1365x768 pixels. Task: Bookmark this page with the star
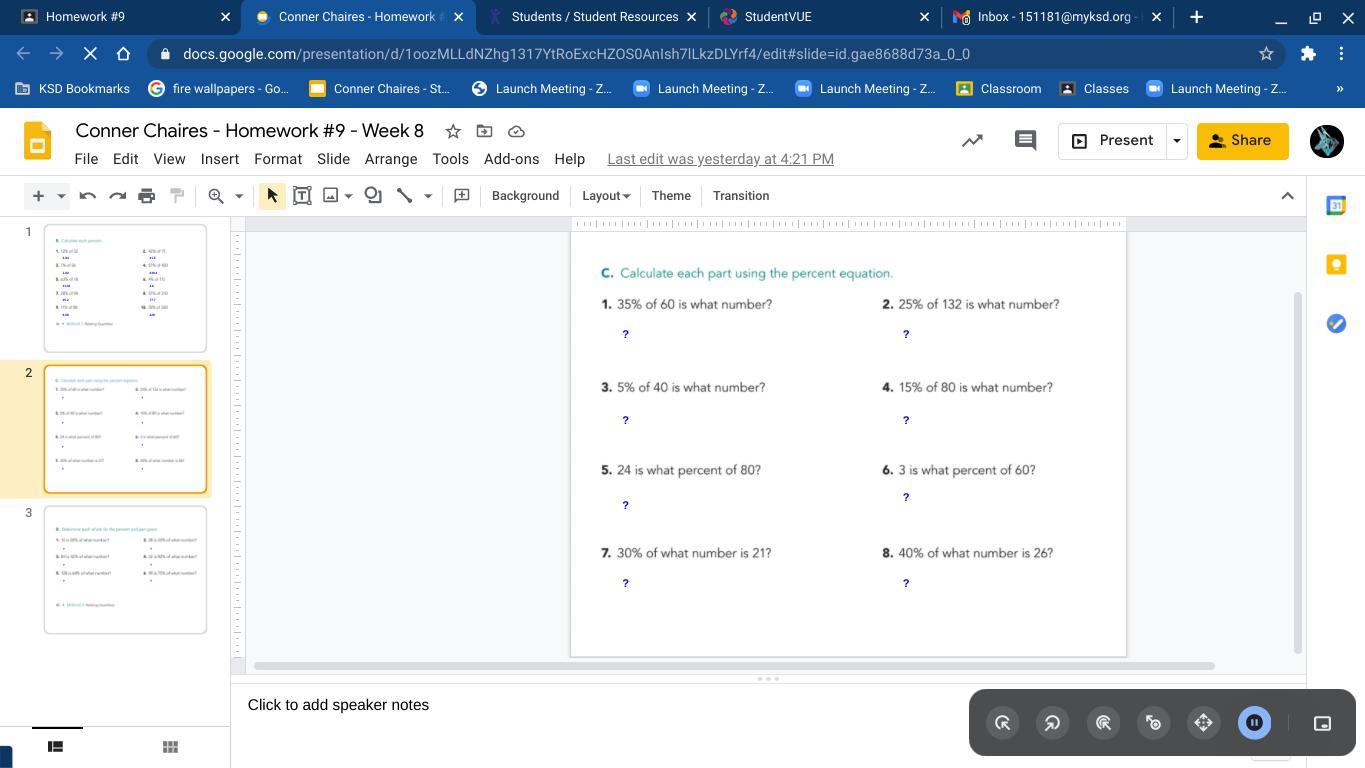pos(1266,54)
